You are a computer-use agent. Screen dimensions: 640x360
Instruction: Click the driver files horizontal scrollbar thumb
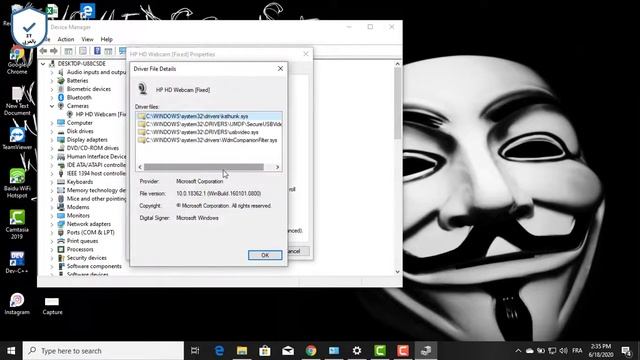pyautogui.click(x=204, y=167)
